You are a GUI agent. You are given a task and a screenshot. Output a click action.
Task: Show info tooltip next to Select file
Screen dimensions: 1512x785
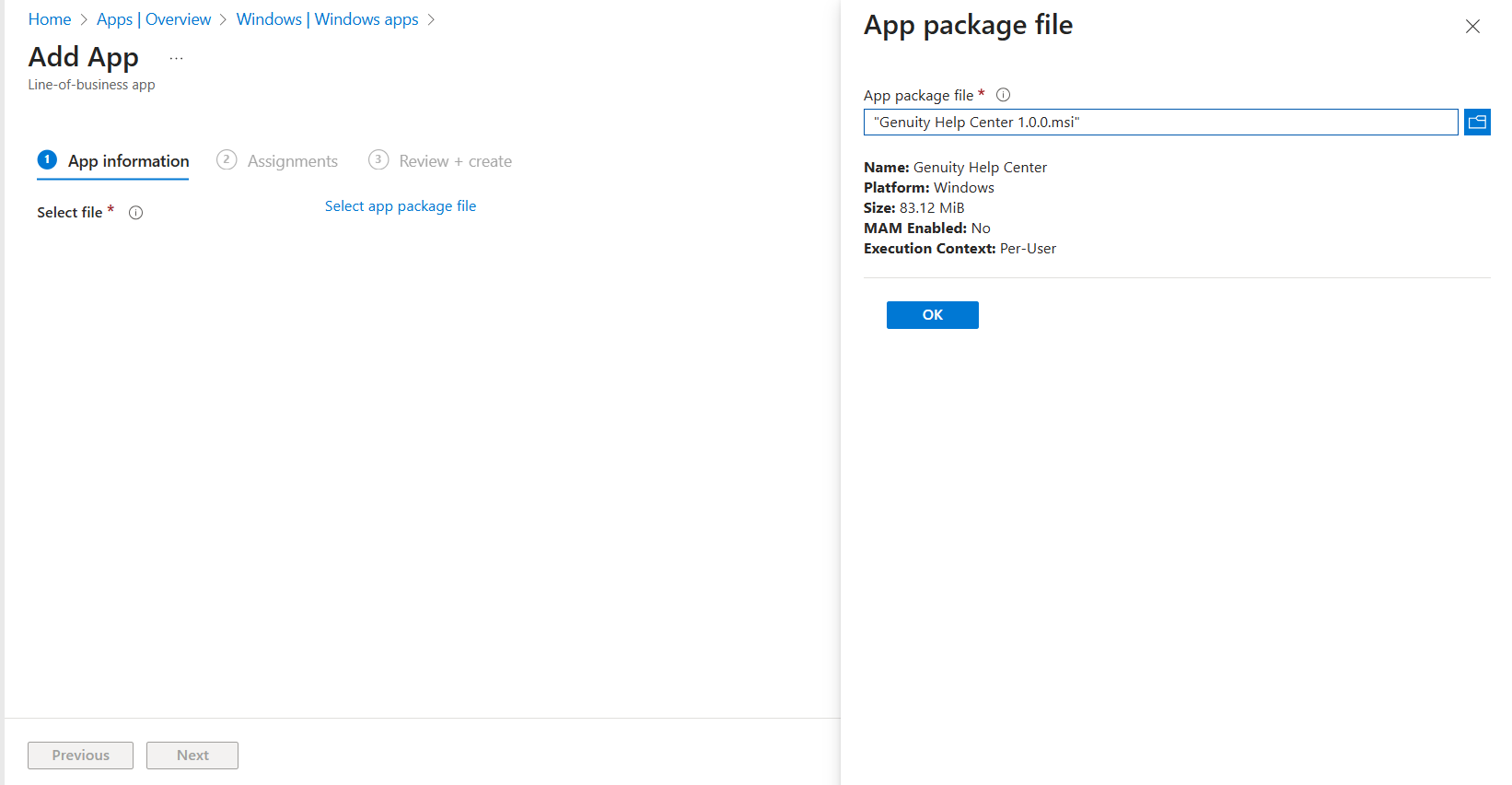[x=136, y=213]
